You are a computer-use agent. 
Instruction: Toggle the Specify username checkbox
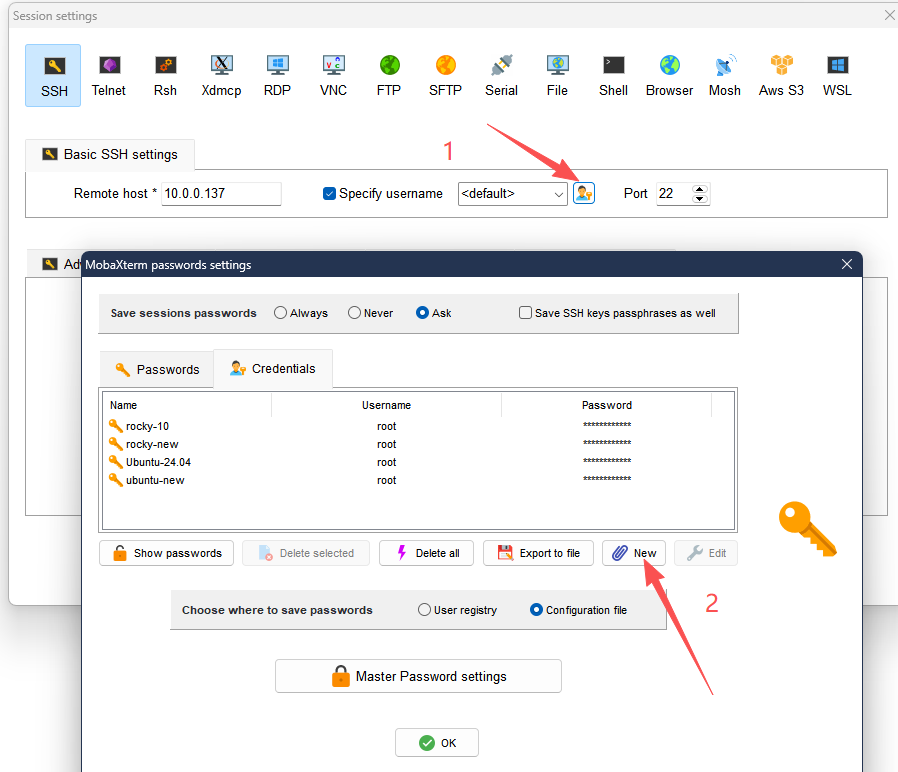point(329,194)
